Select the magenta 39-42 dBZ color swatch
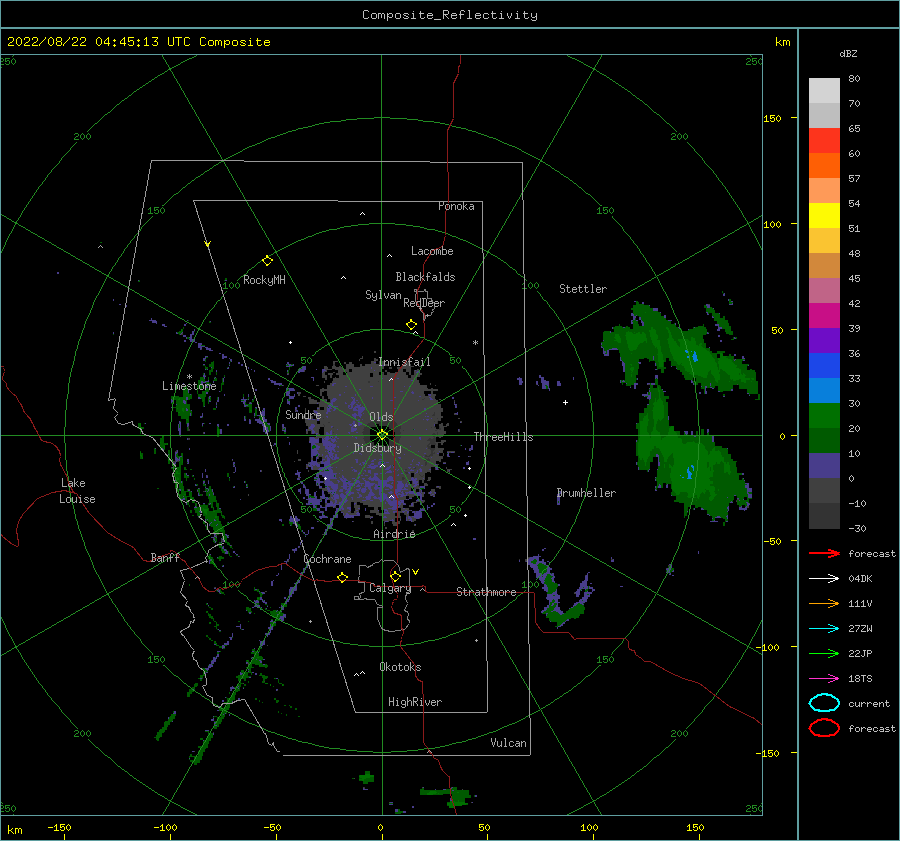The height and width of the screenshot is (841, 900). coord(824,316)
